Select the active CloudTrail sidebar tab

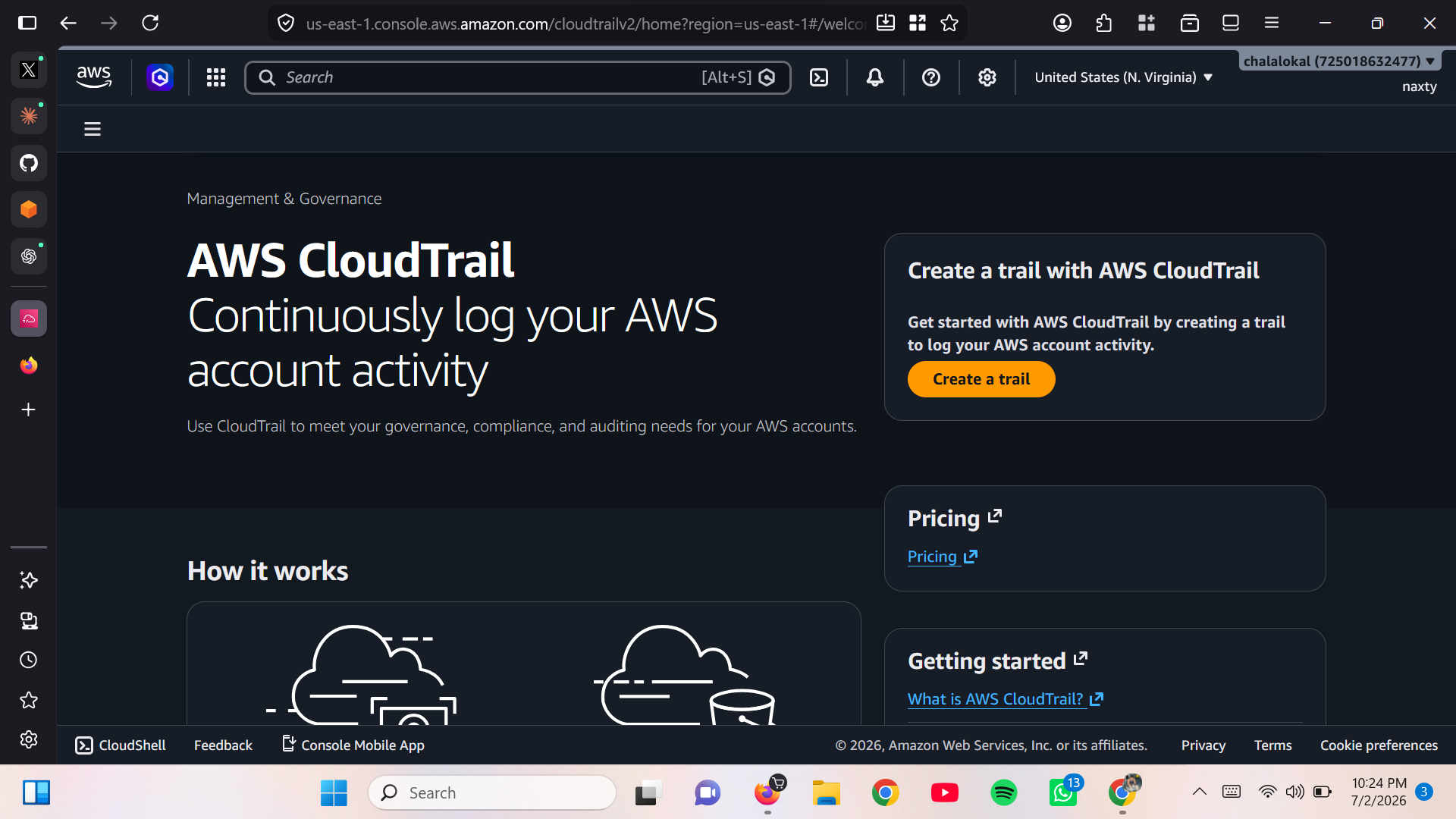(29, 318)
